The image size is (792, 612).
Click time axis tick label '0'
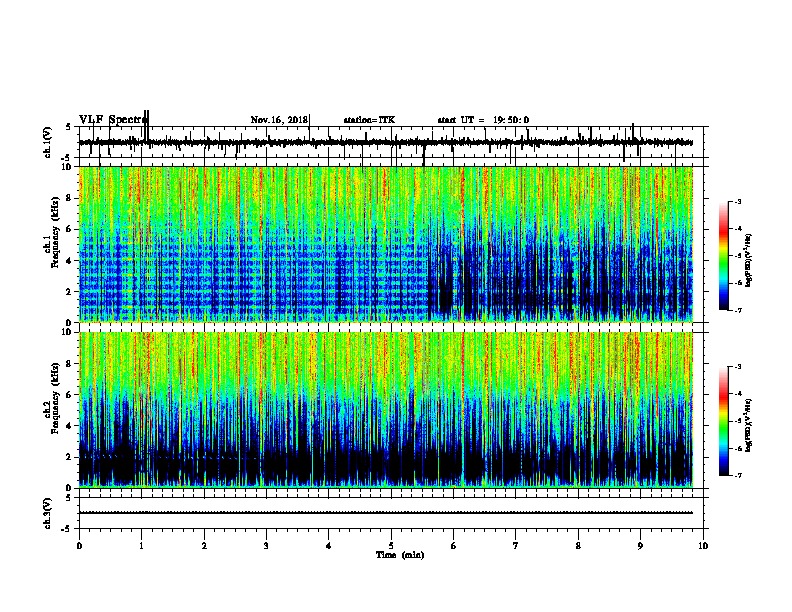[79, 546]
